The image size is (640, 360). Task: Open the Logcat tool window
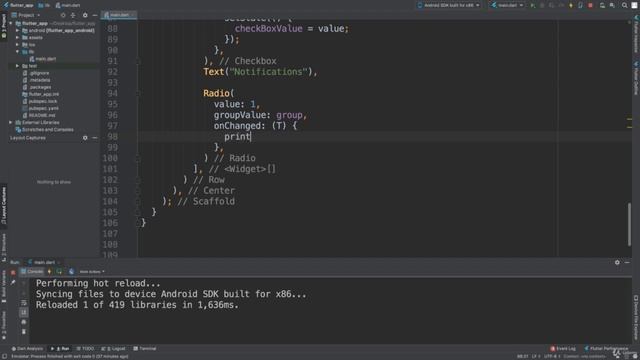coord(114,349)
